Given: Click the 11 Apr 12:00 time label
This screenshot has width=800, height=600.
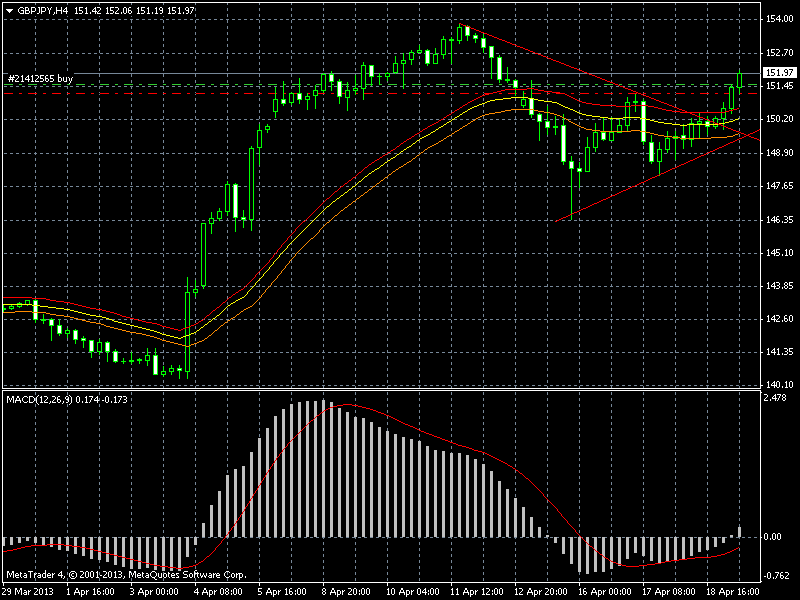Looking at the screenshot, I should [477, 592].
